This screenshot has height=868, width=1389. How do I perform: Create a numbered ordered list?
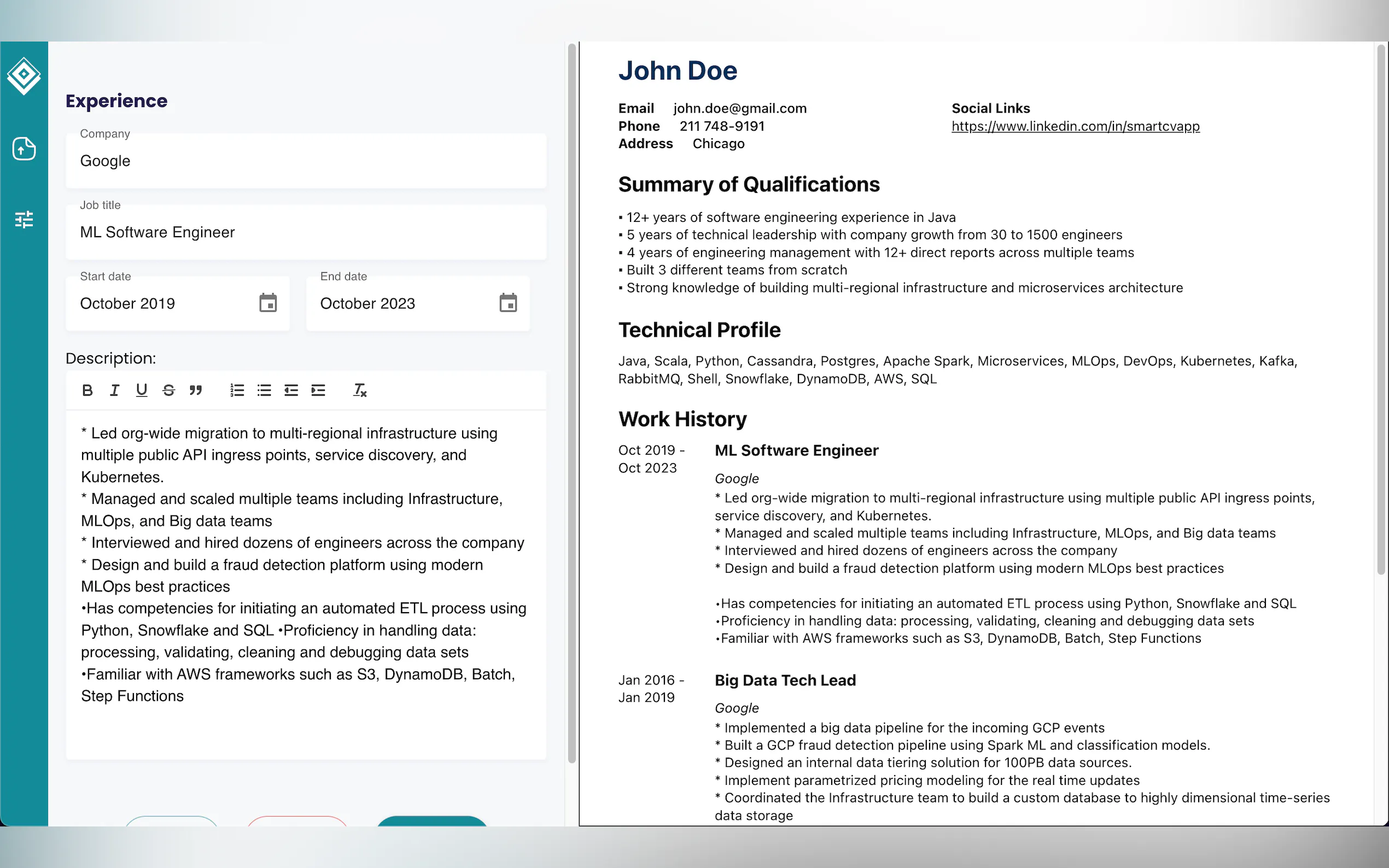[237, 390]
